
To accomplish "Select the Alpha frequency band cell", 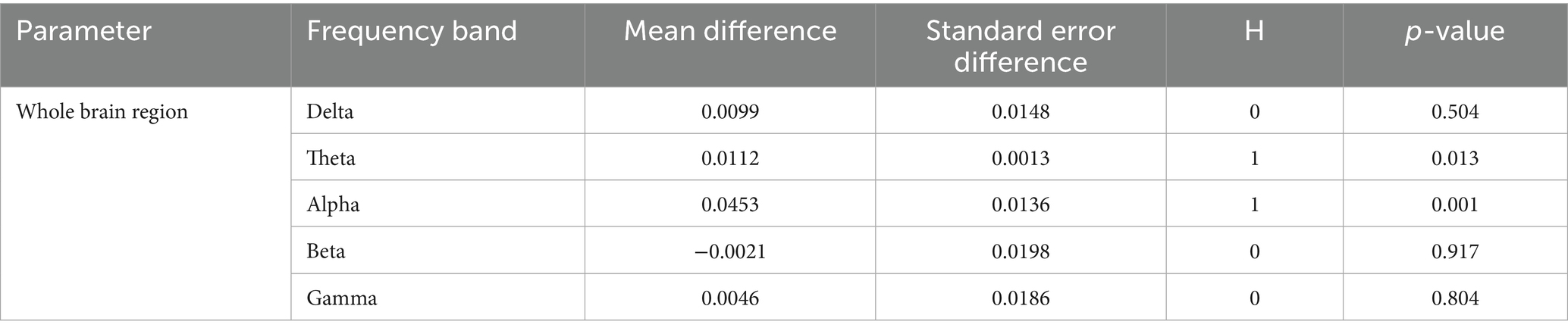I will coord(333,204).
